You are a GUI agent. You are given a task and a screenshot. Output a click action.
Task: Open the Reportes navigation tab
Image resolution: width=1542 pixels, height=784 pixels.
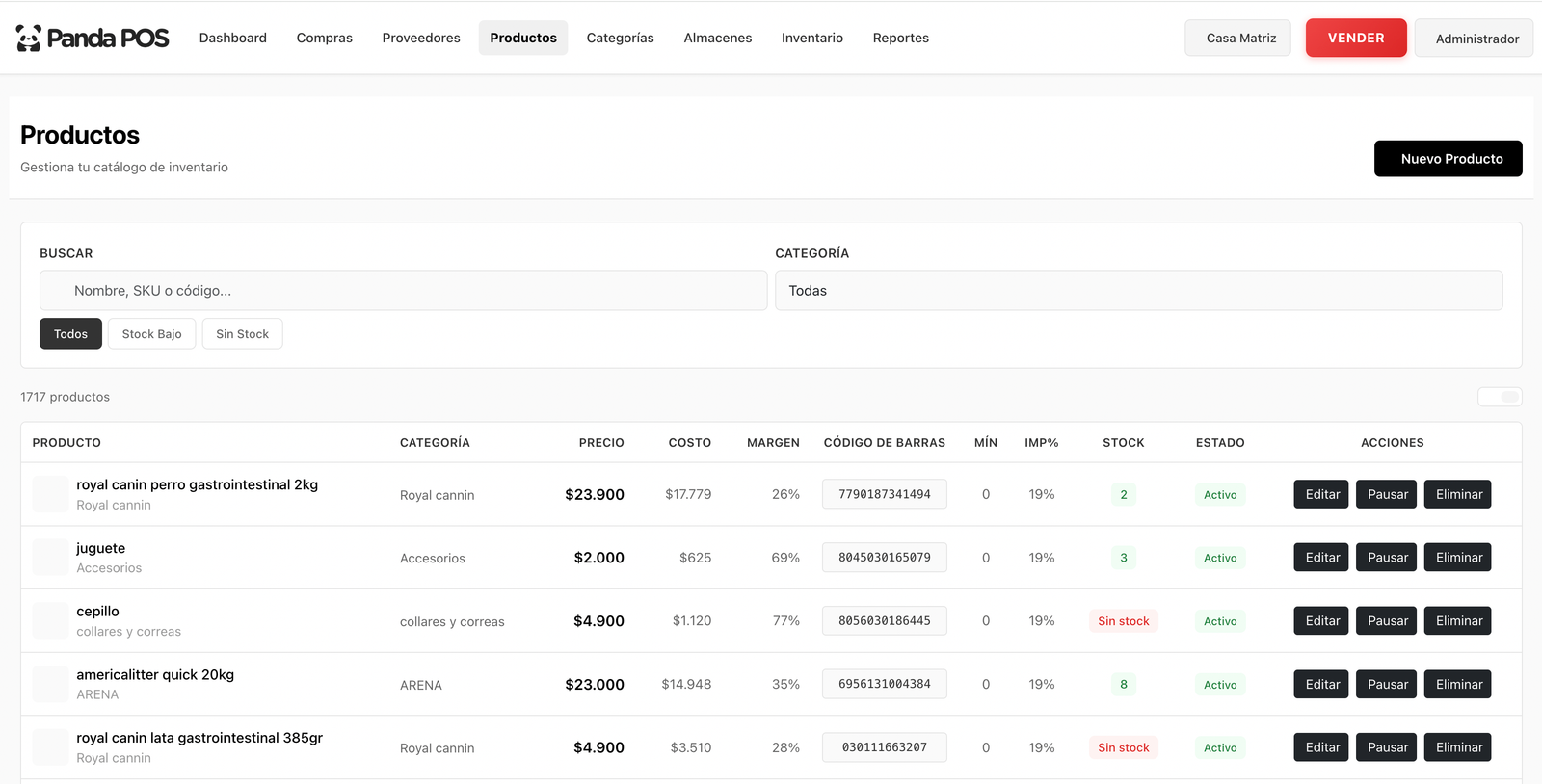[900, 39]
